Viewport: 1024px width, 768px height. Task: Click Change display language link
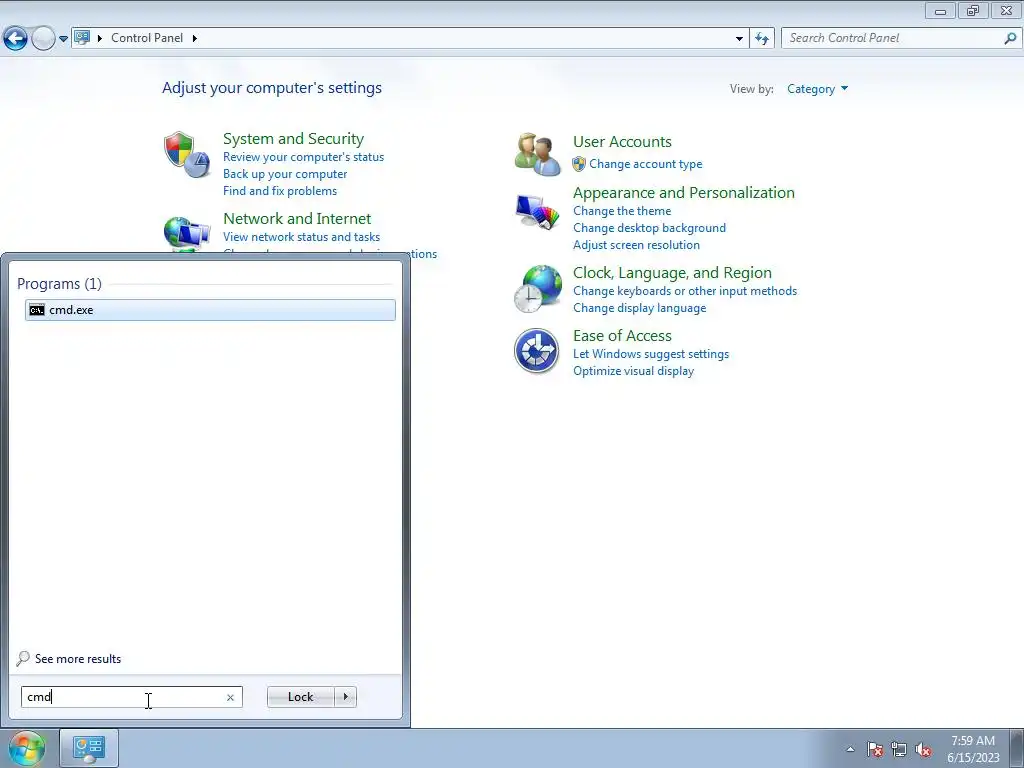(640, 308)
